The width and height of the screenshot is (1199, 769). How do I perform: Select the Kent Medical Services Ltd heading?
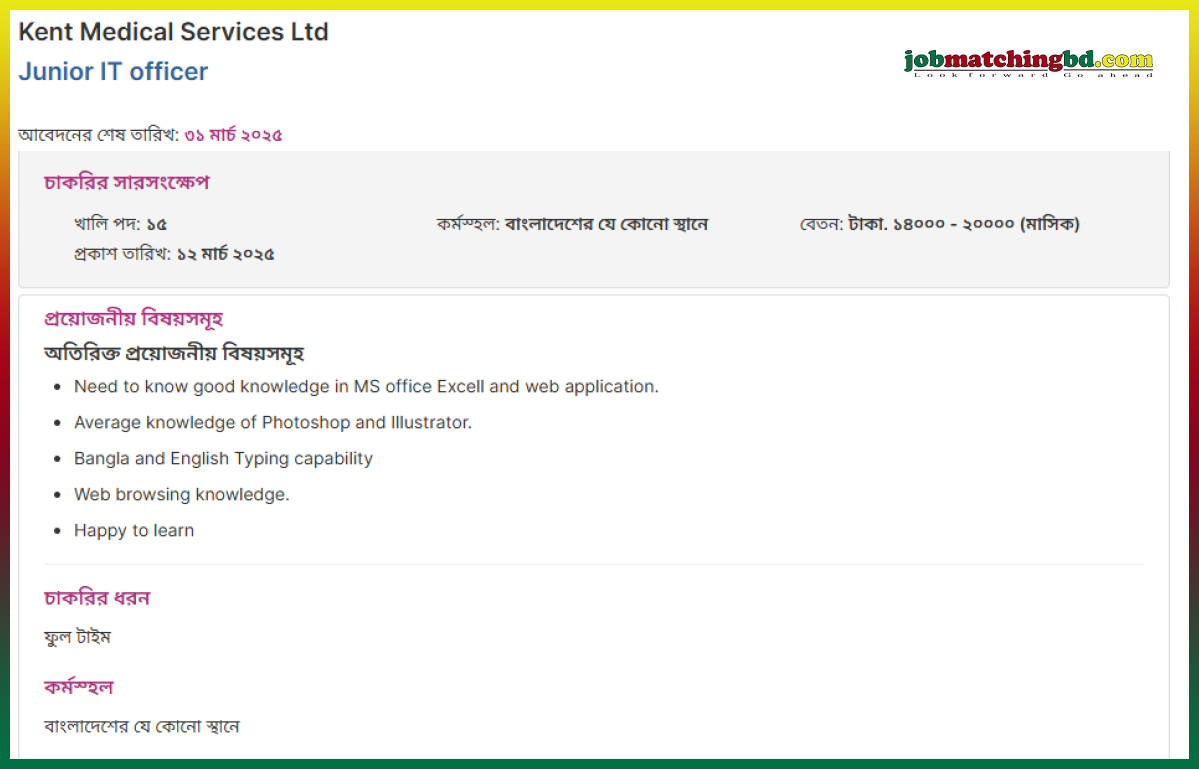point(172,31)
